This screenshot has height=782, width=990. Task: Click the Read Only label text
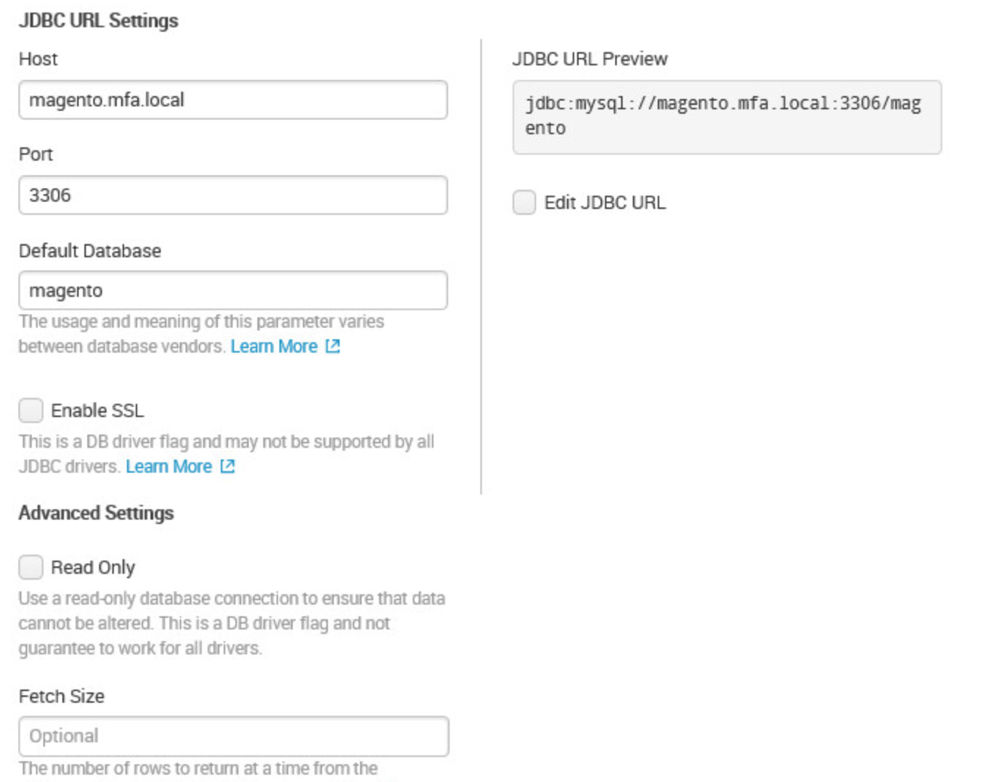click(x=93, y=568)
